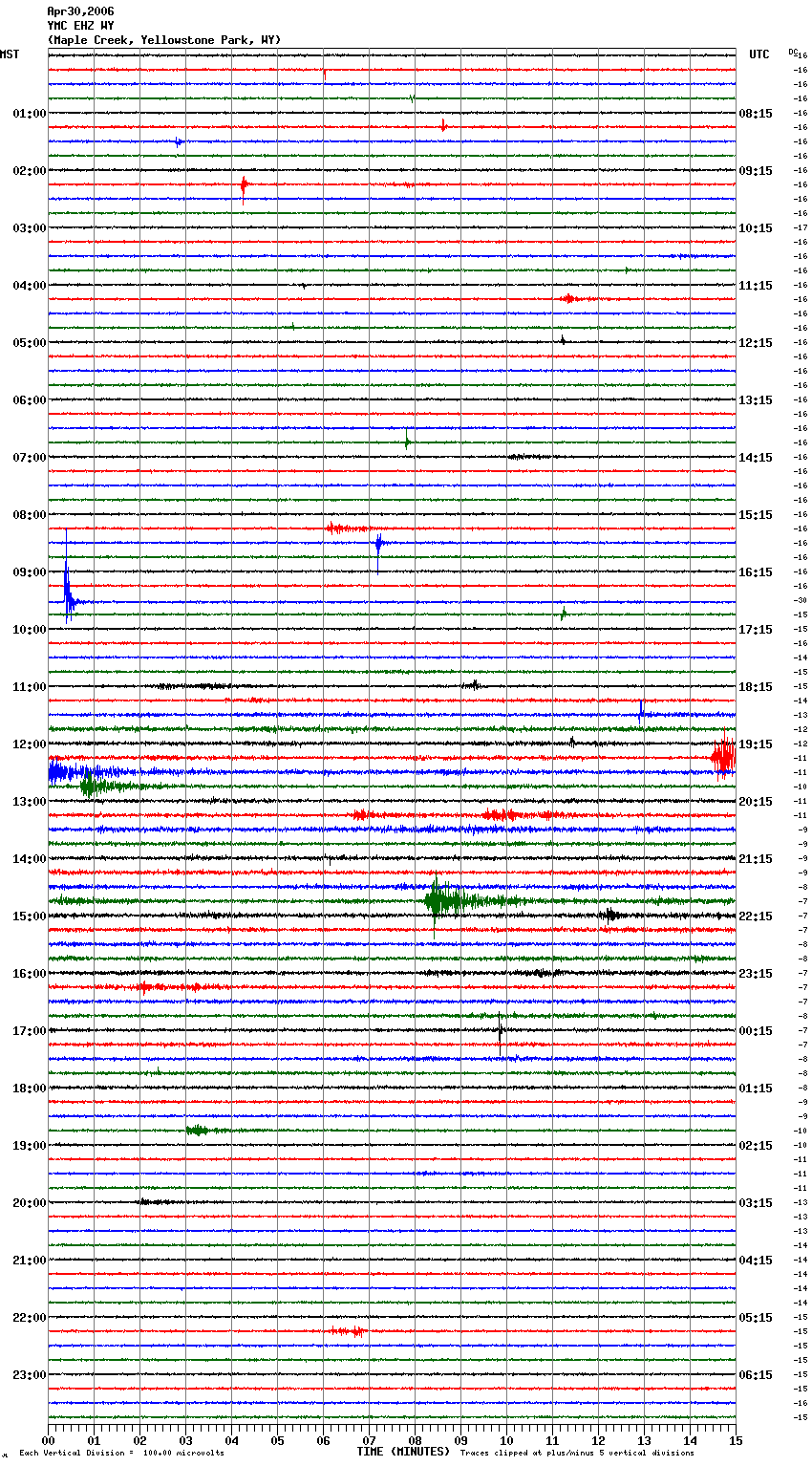Click the Maple Creek, Yellowstone Park location title

pyautogui.click(x=164, y=40)
